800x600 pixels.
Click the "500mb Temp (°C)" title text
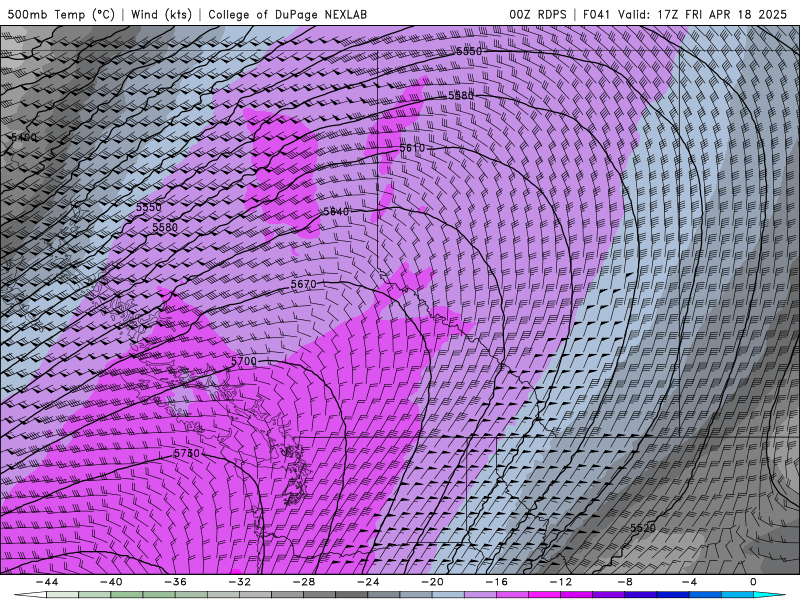[x=61, y=14]
